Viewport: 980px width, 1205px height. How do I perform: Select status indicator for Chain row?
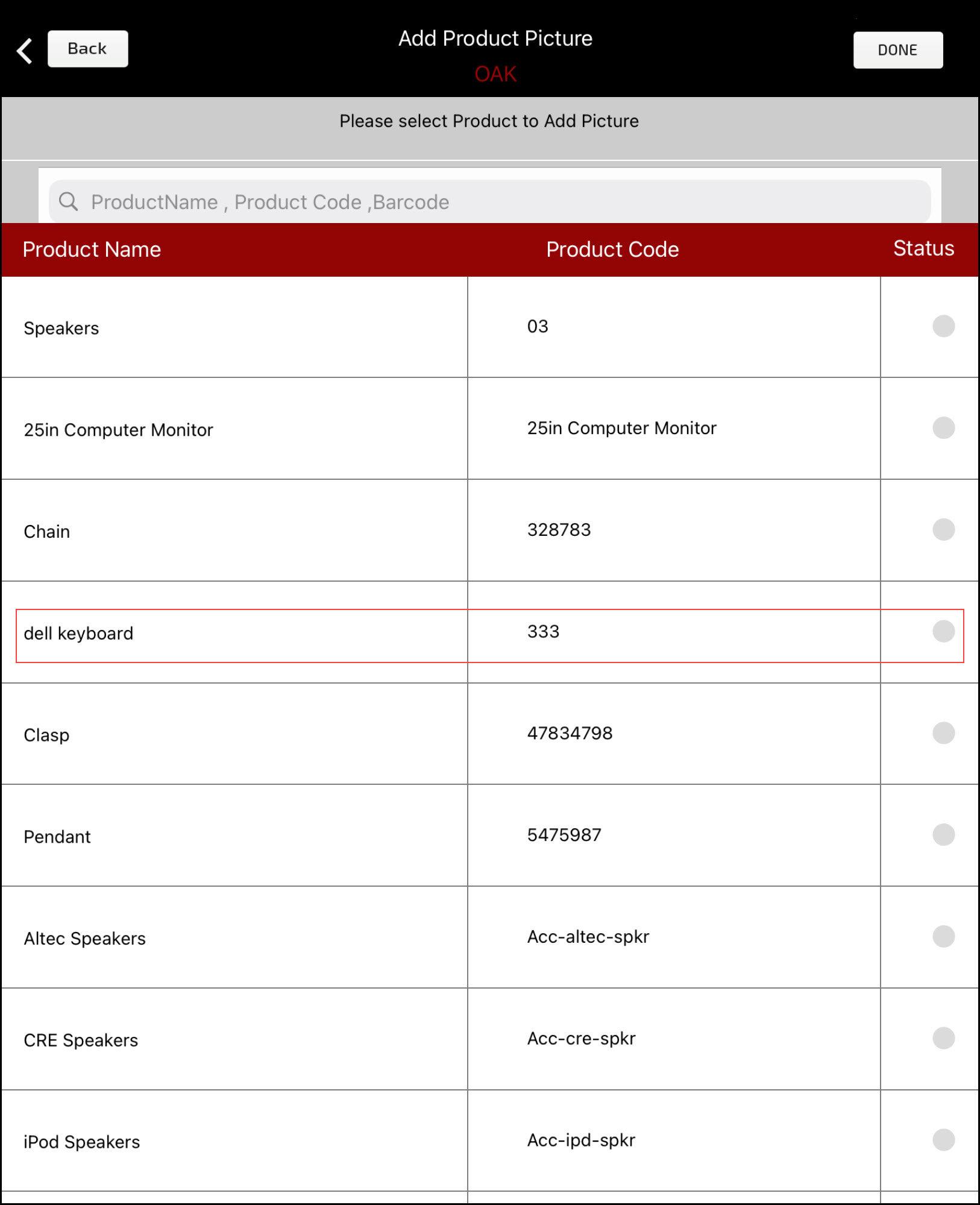click(x=943, y=530)
